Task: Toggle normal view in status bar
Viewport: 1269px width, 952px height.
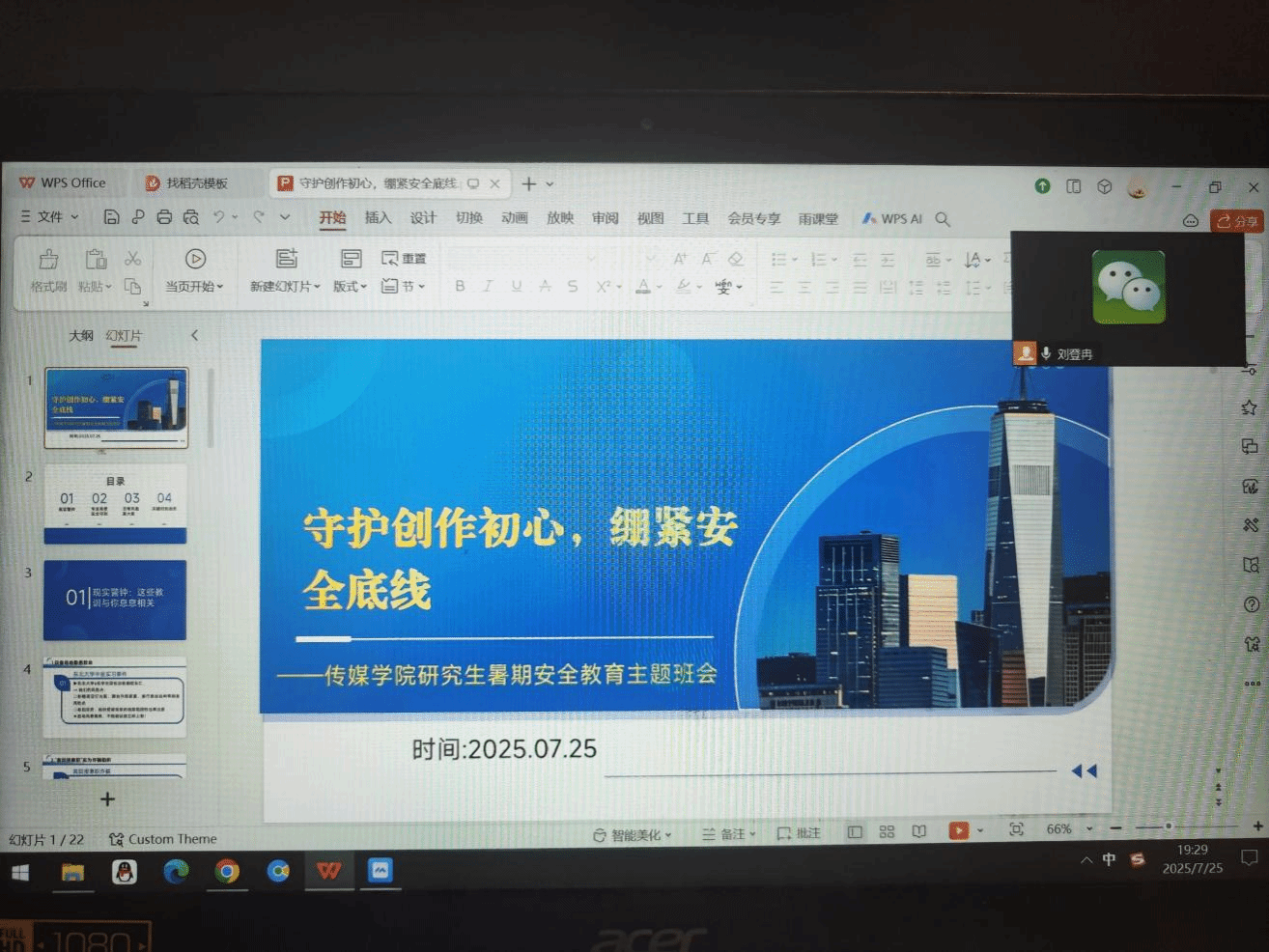Action: pos(855,831)
